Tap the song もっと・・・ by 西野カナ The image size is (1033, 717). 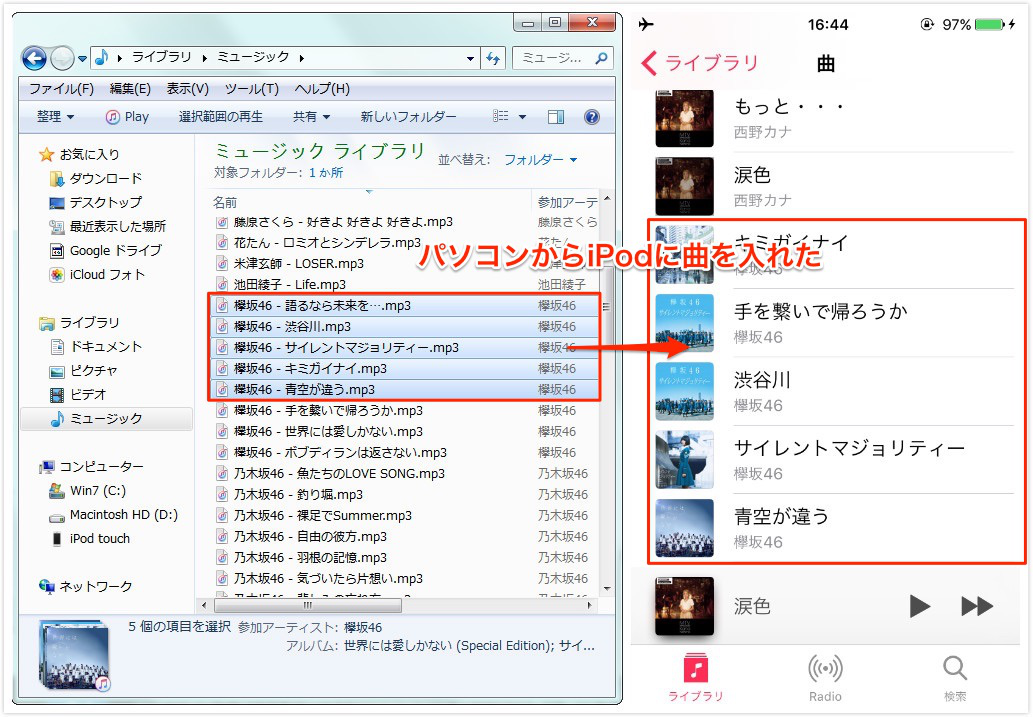[x=834, y=118]
